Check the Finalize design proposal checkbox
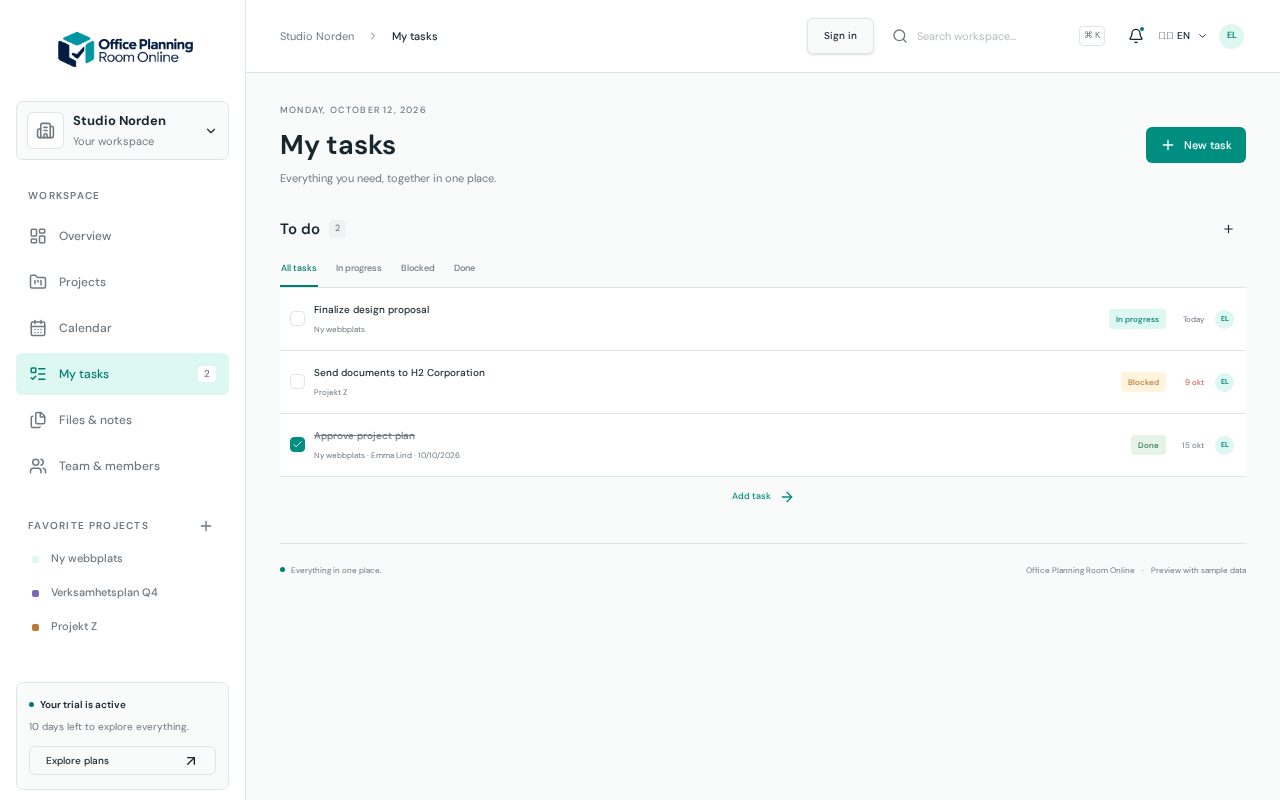The width and height of the screenshot is (1280, 800). pyautogui.click(x=297, y=319)
